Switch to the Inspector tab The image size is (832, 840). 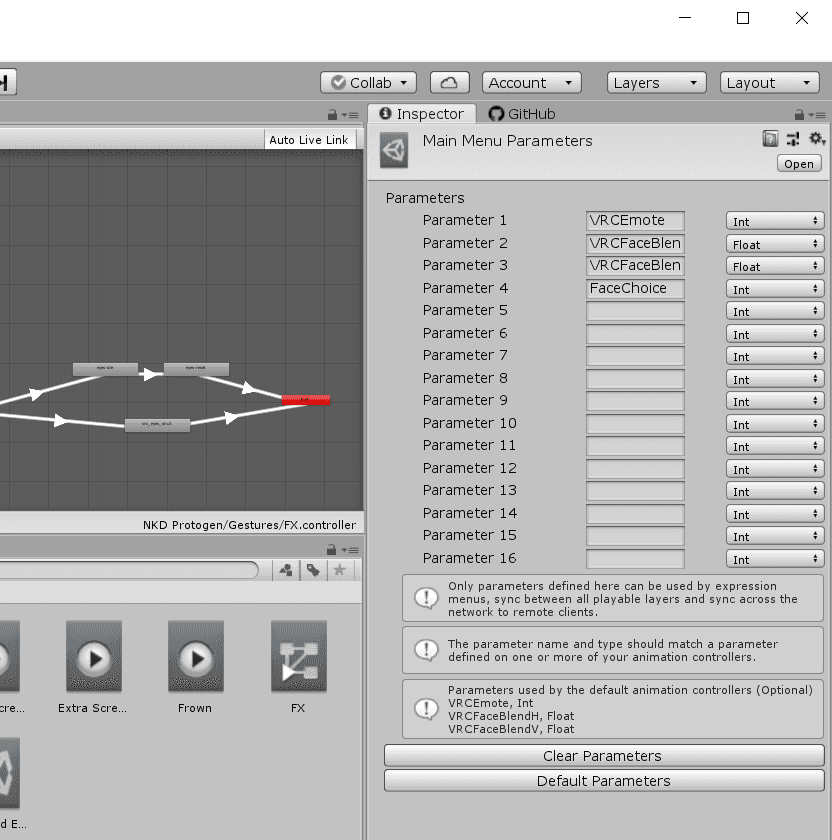click(422, 114)
